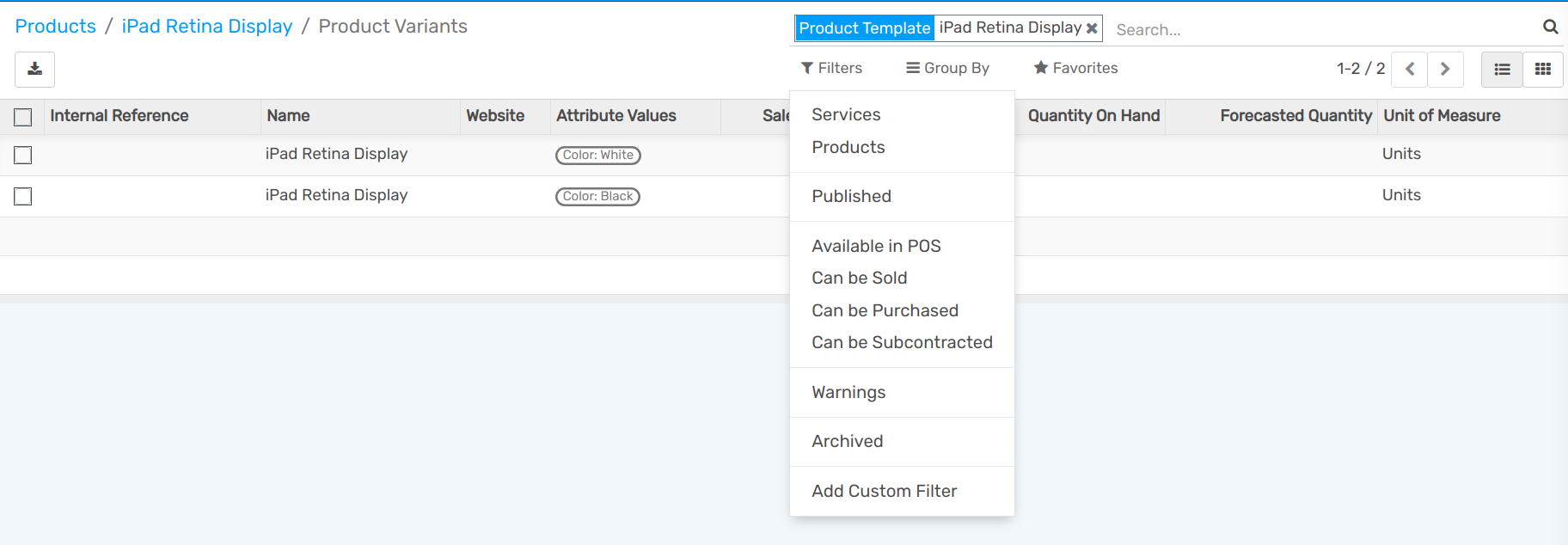Screen dimensions: 1568x545
Task: Apply the Can be Sold filter
Action: [859, 278]
